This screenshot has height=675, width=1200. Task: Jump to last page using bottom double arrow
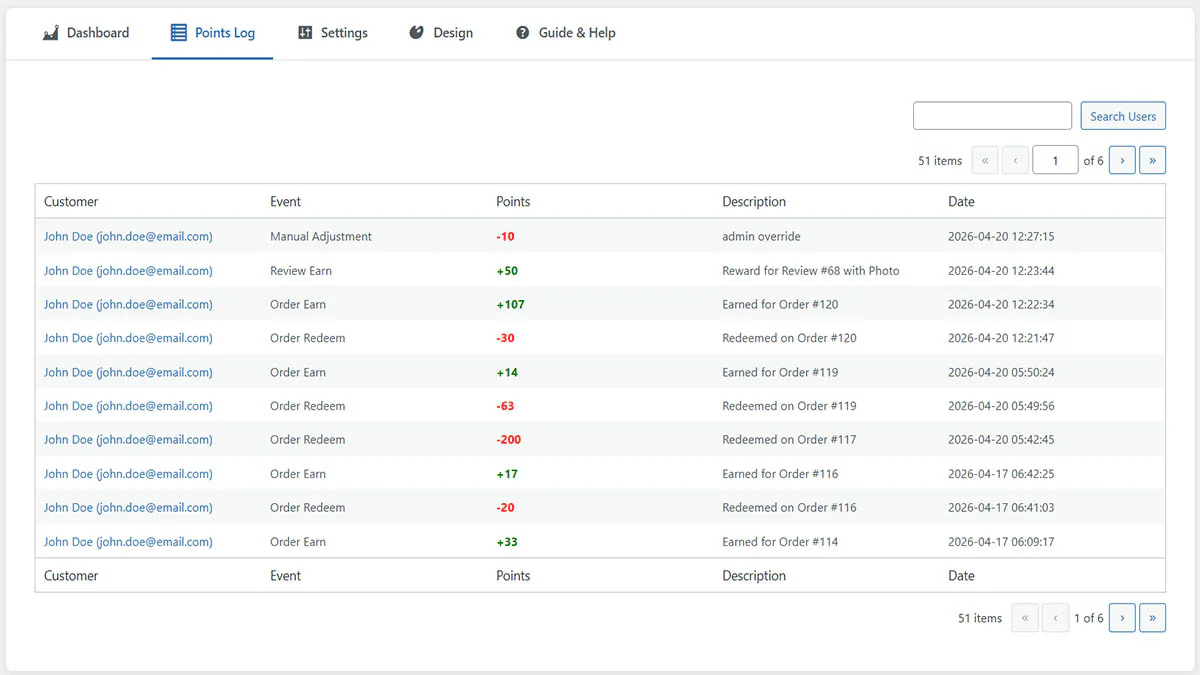1152,618
